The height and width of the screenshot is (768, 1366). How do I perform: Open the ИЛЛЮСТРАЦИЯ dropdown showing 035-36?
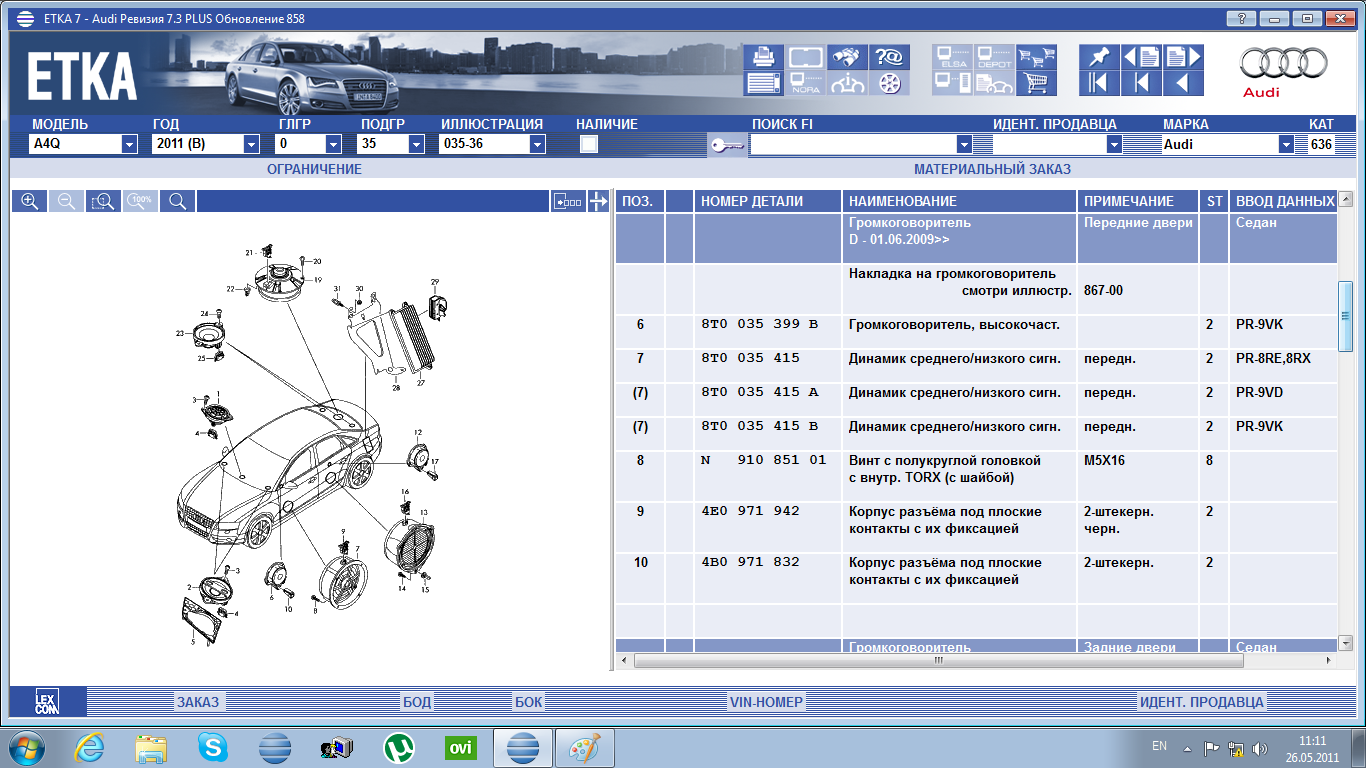click(537, 144)
